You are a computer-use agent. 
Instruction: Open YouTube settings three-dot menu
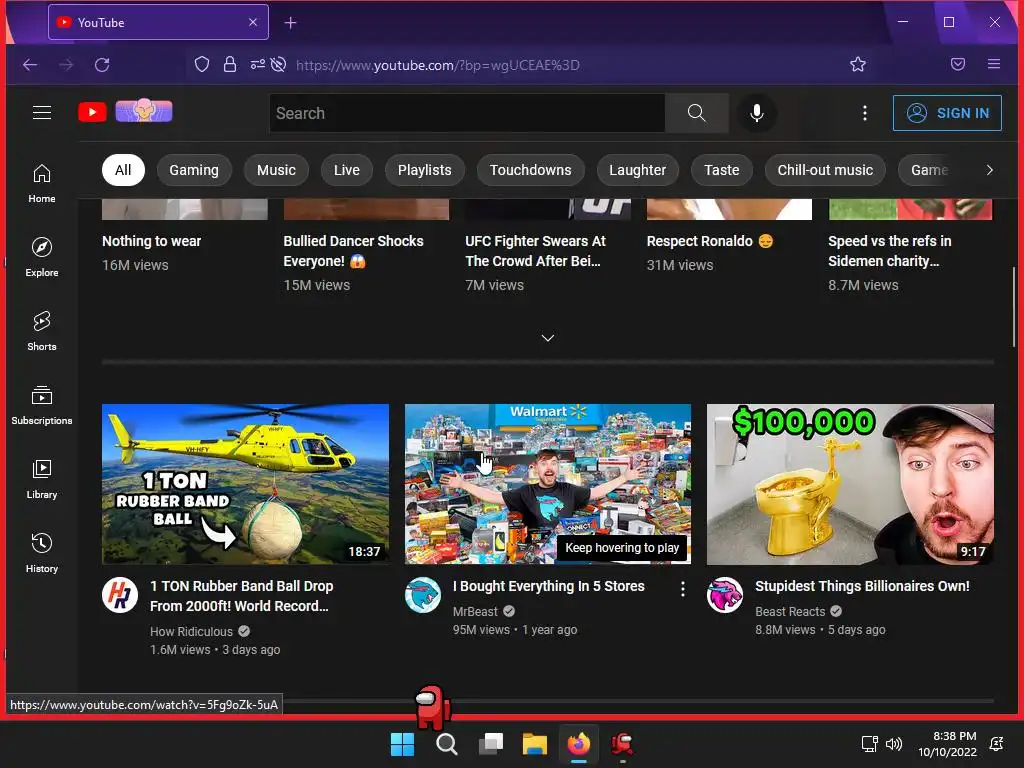[x=865, y=113]
